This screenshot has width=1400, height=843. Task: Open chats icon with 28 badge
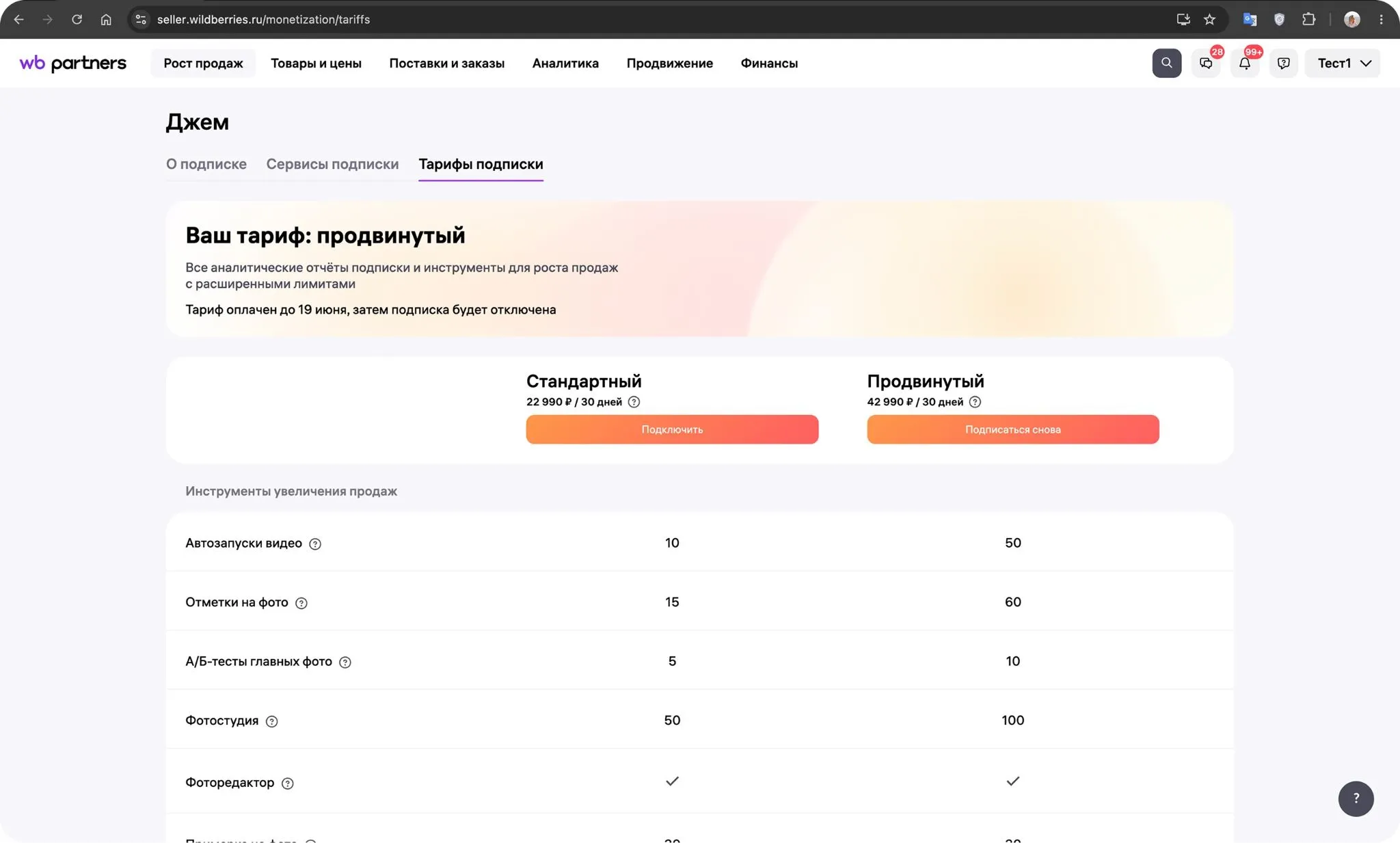click(x=1206, y=63)
